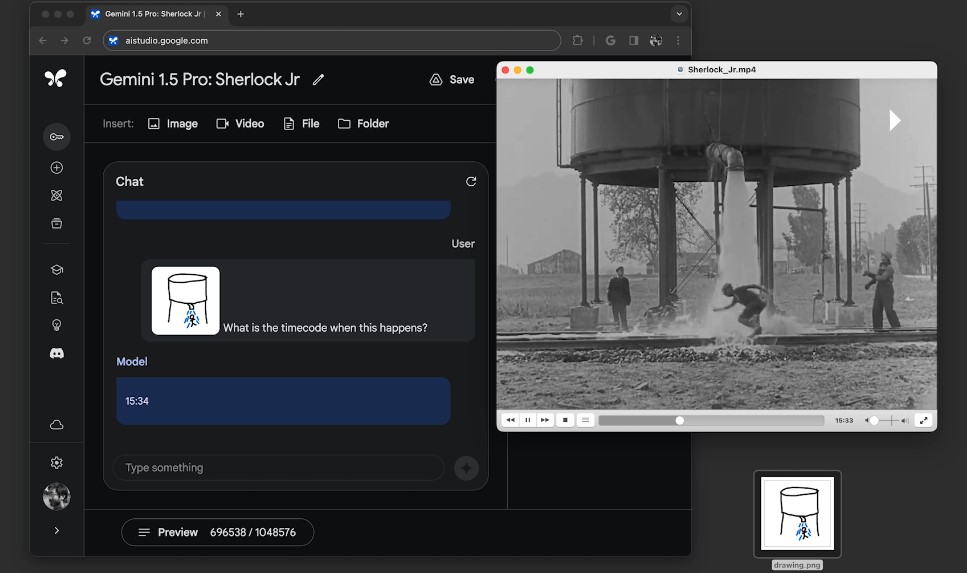Click the Google AI Studio logo icon
967x573 pixels.
56,78
